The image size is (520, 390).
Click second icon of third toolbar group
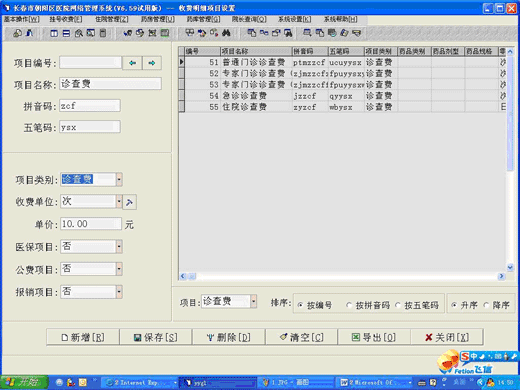point(140,33)
